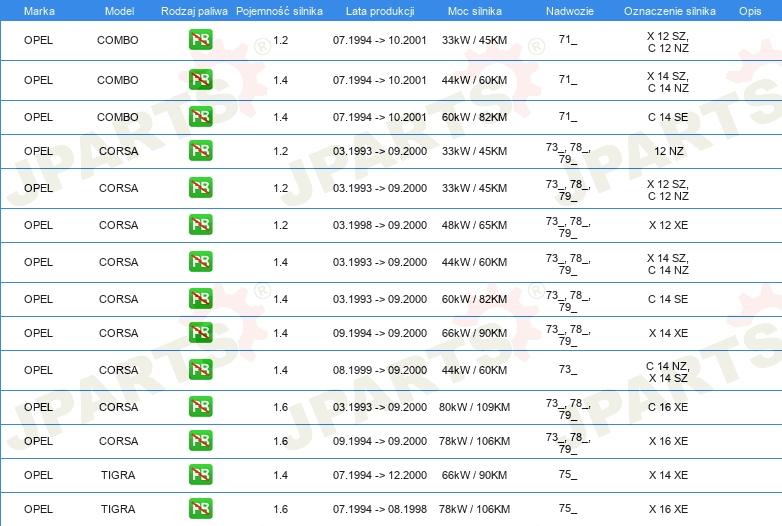Viewport: 782px width, 526px height.
Task: Select engine code X 12 XE cell
Action: [668, 225]
